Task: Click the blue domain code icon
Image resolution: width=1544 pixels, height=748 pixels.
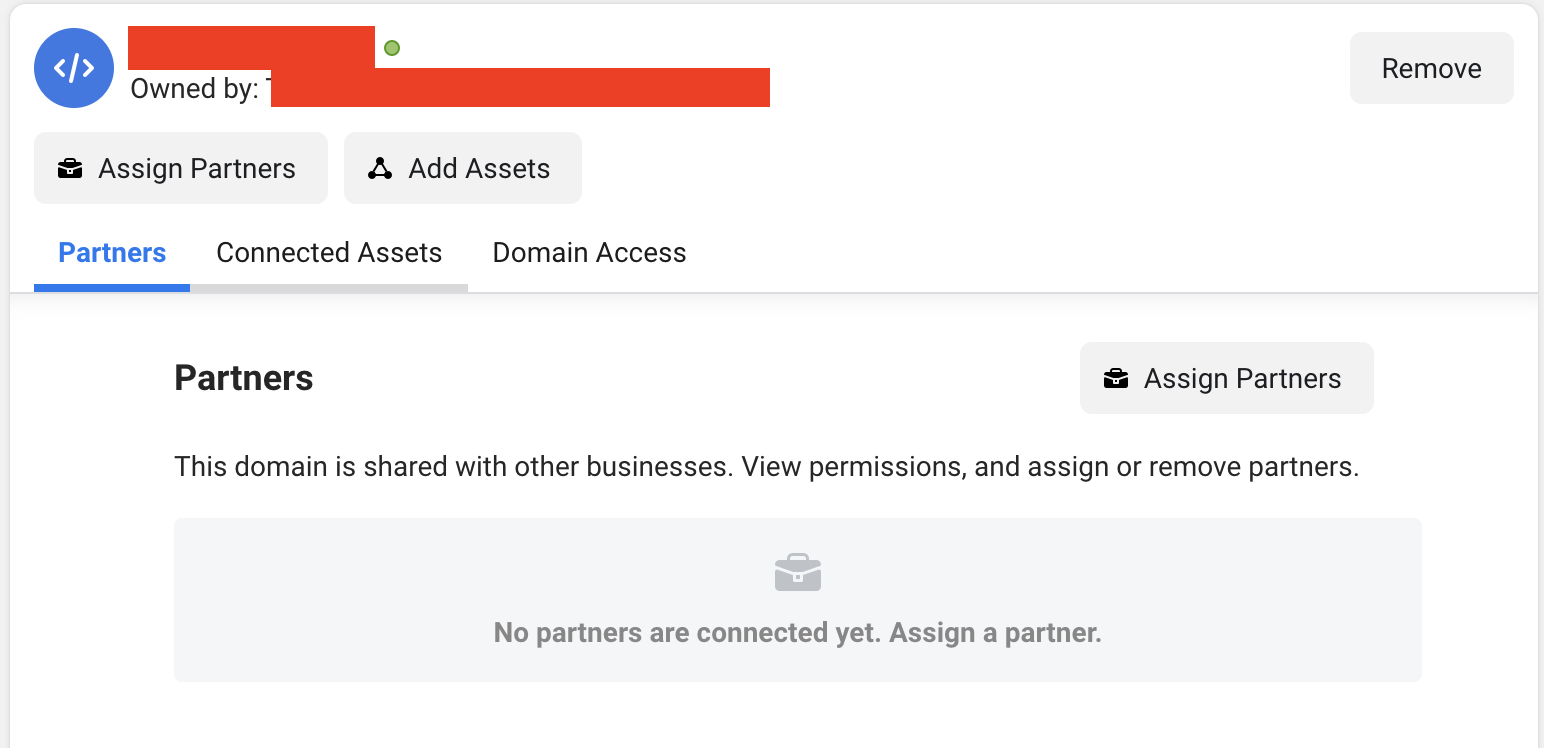Action: coord(74,68)
